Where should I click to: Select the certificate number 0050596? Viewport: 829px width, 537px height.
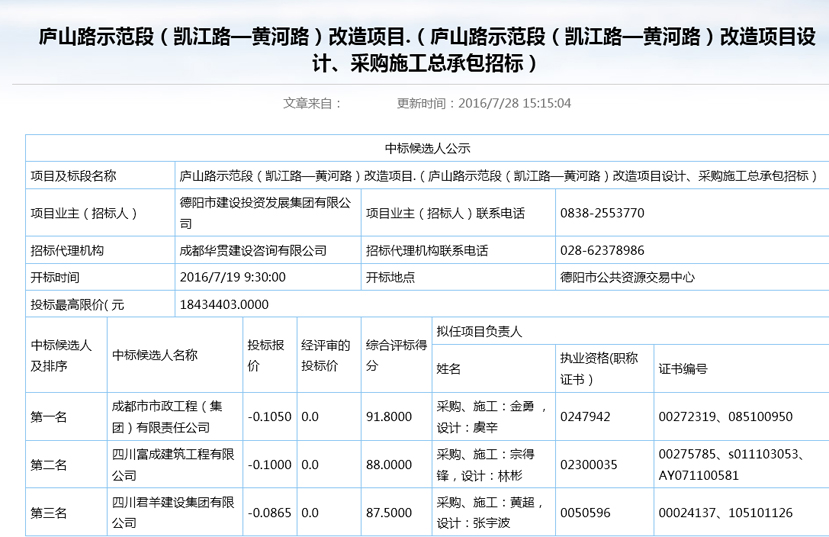[x=585, y=513]
